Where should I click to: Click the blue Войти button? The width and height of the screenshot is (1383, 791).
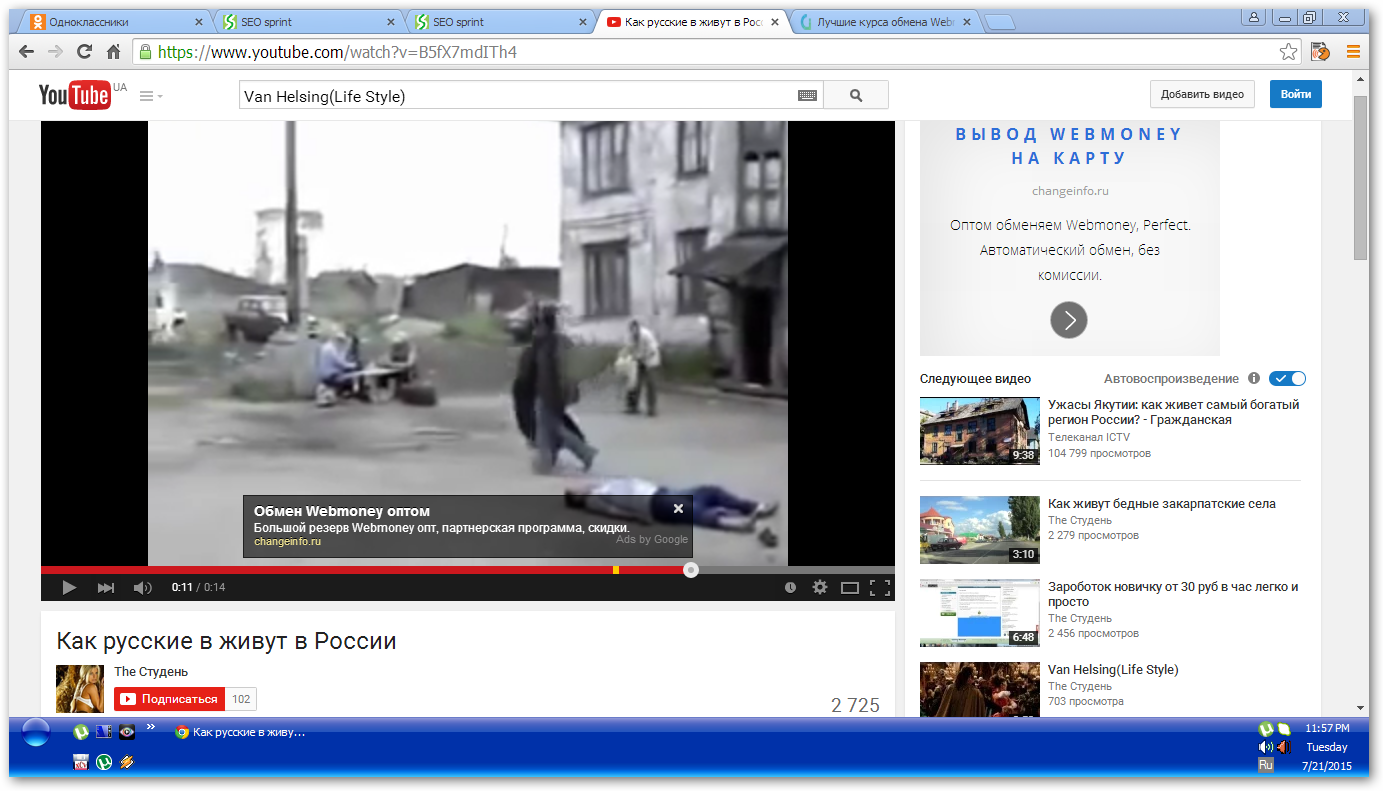point(1296,95)
